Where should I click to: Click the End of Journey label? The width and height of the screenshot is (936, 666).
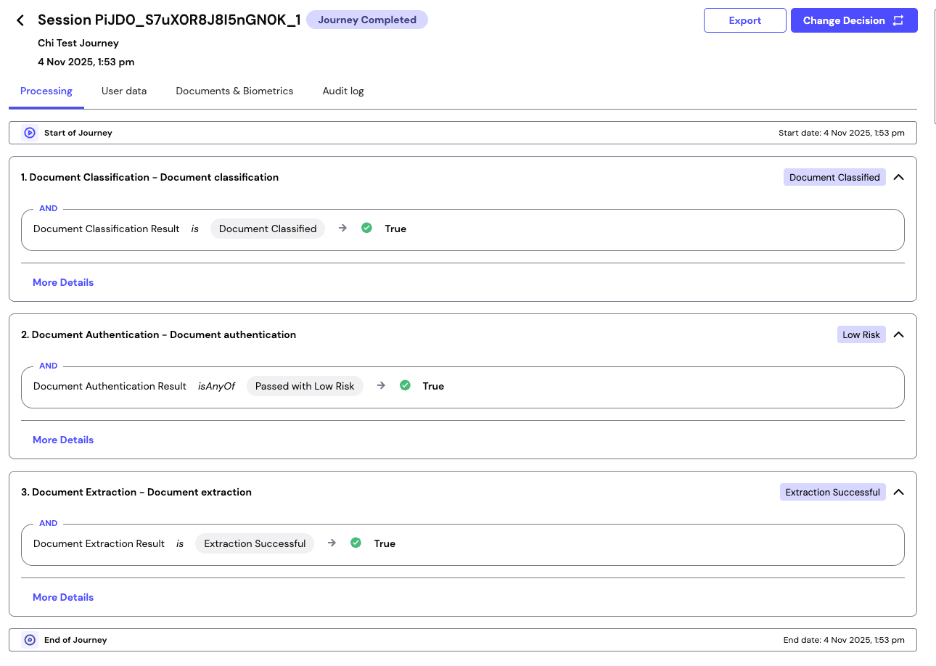tap(75, 640)
